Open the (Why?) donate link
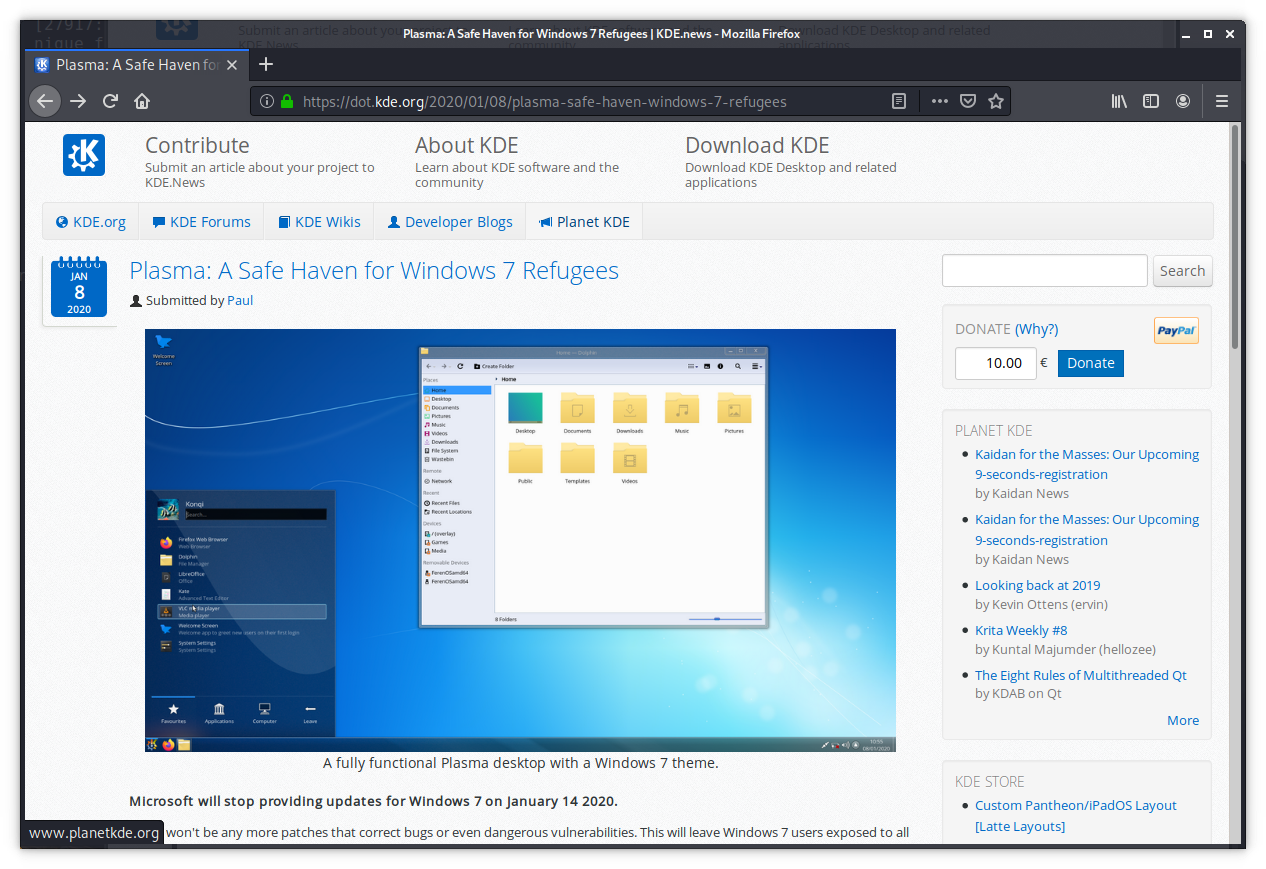The width and height of the screenshot is (1266, 869). point(1036,329)
